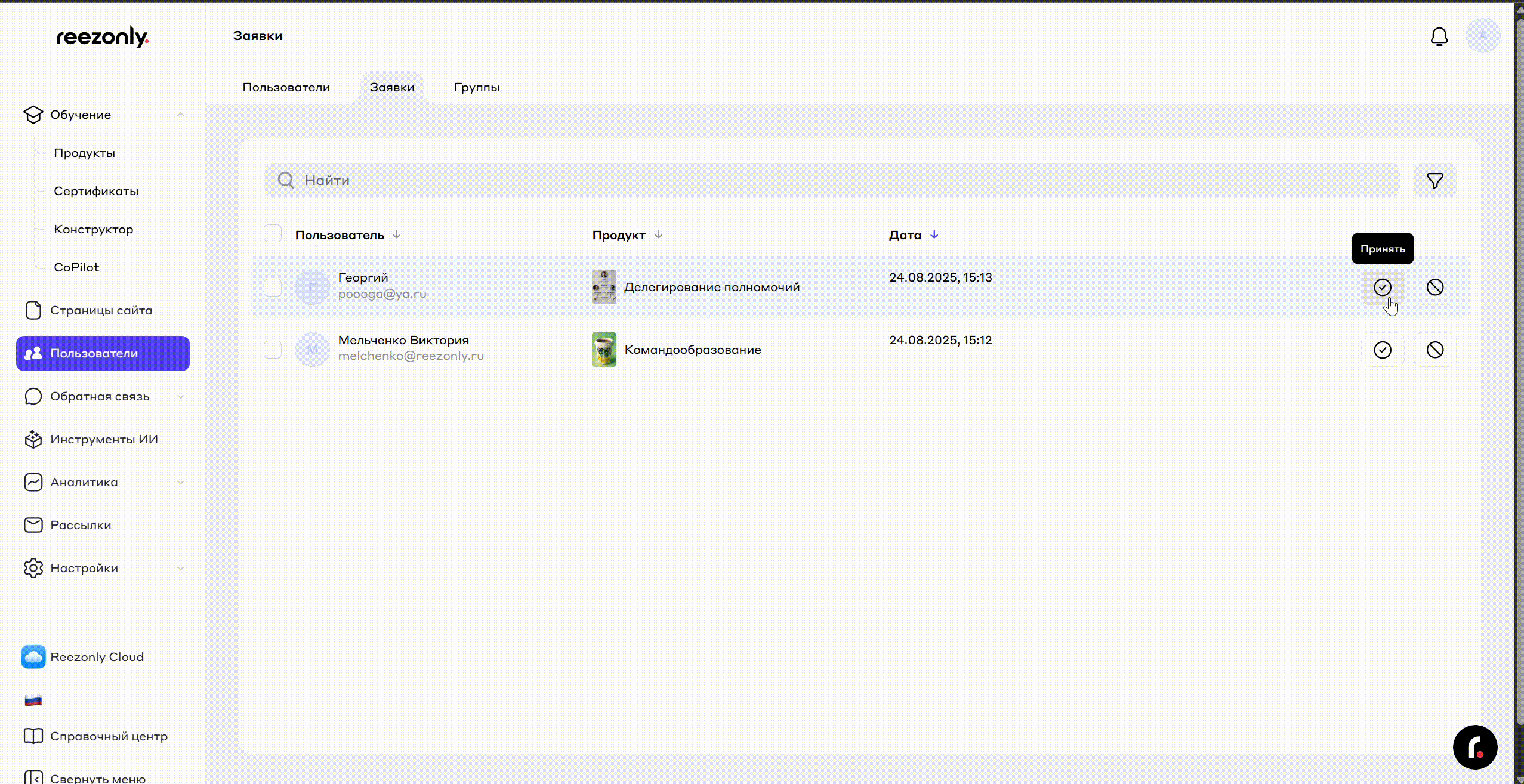Decline Мельченко Виктория's request
The height and width of the screenshot is (784, 1524).
1434,350
